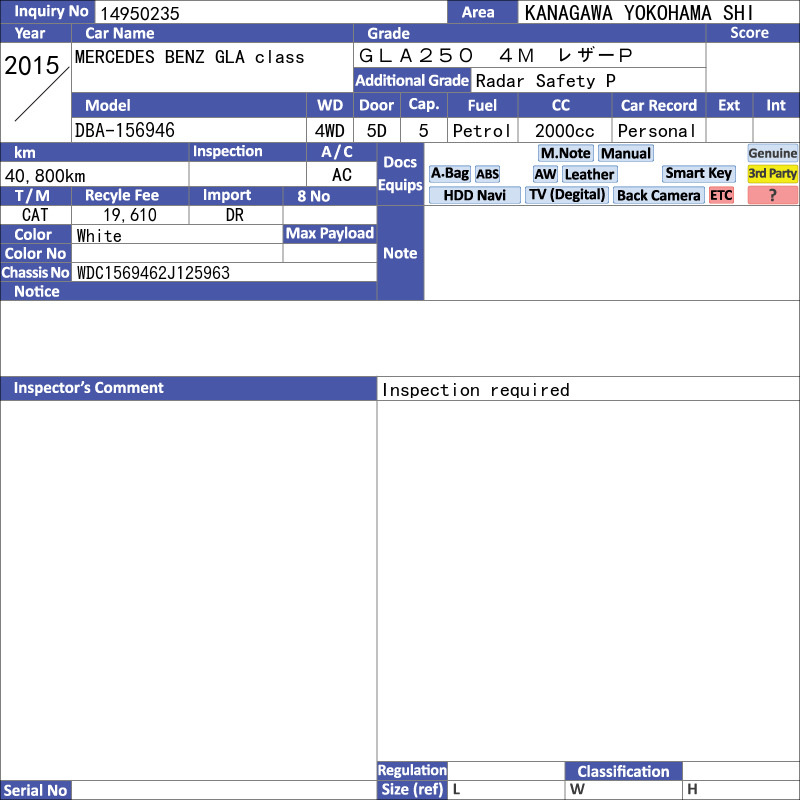The image size is (800, 800).
Task: Click the 2000cc displacement value
Action: point(564,131)
